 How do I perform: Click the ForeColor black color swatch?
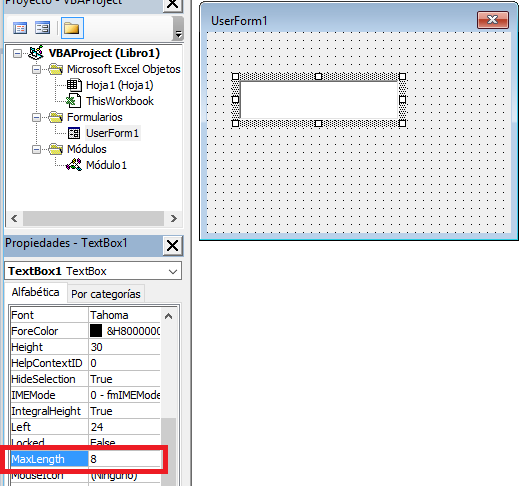pyautogui.click(x=96, y=331)
